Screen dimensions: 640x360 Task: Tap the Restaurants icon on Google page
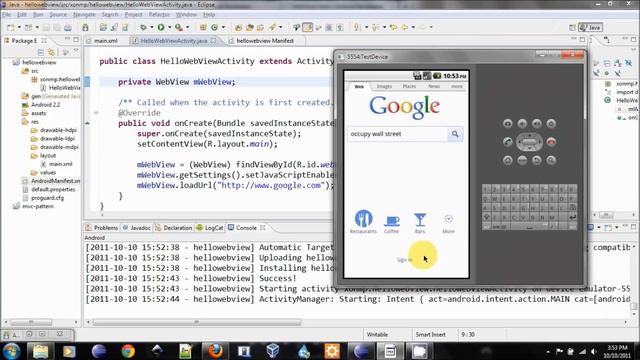coord(363,219)
